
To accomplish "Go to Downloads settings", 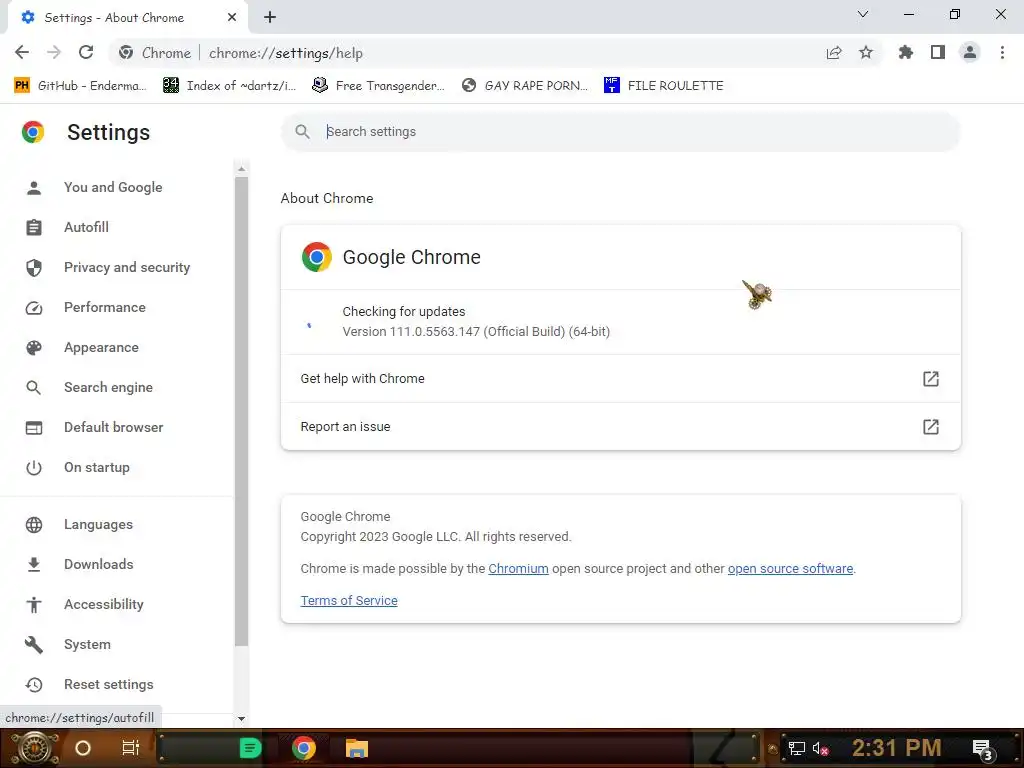I will coord(99,564).
